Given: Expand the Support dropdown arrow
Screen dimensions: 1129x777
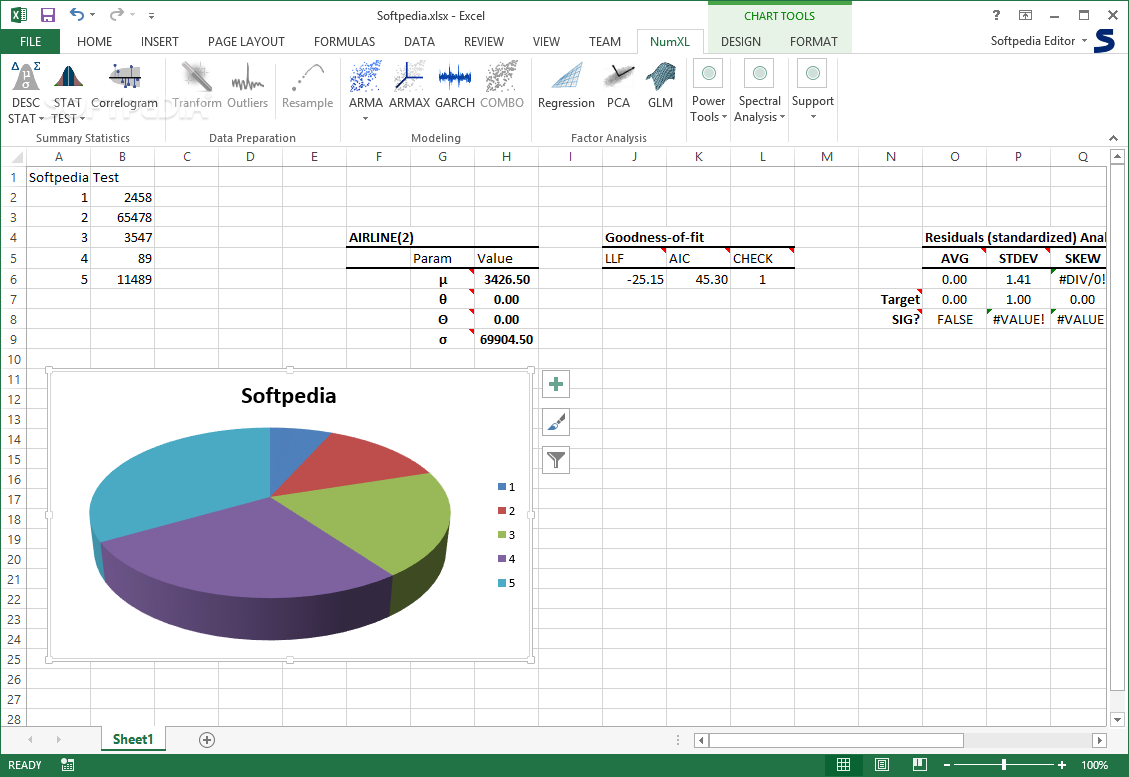Looking at the screenshot, I should pyautogui.click(x=813, y=117).
